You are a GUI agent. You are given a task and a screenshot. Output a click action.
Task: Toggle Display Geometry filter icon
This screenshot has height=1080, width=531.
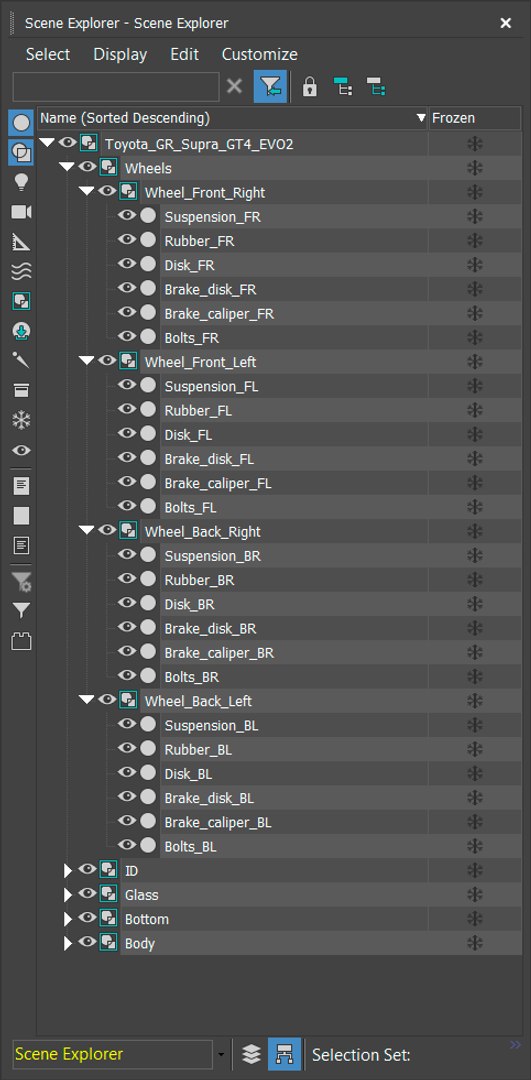point(21,123)
